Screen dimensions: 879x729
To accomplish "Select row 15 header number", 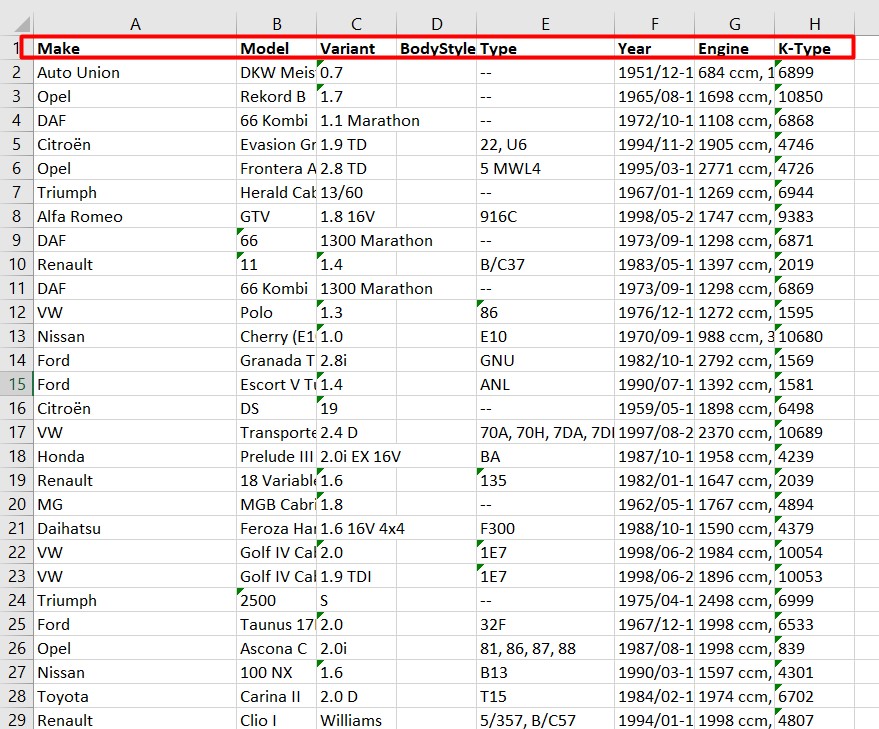I will pyautogui.click(x=16, y=384).
